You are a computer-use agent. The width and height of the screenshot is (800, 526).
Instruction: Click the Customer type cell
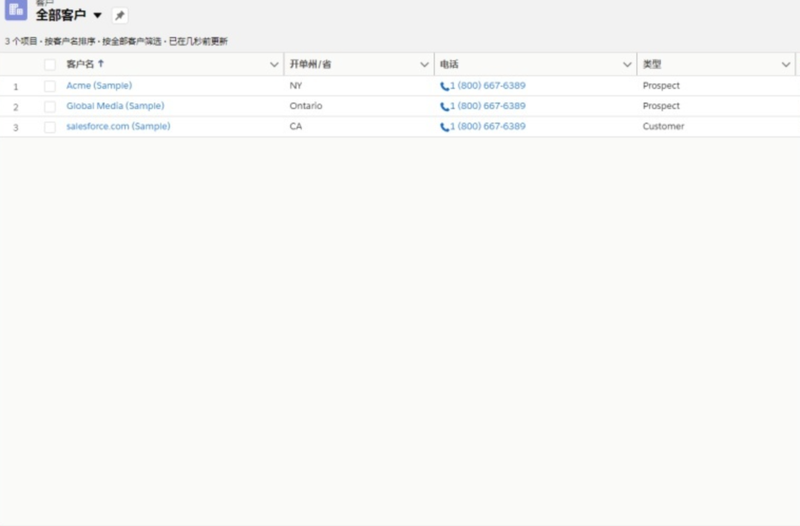tap(663, 126)
